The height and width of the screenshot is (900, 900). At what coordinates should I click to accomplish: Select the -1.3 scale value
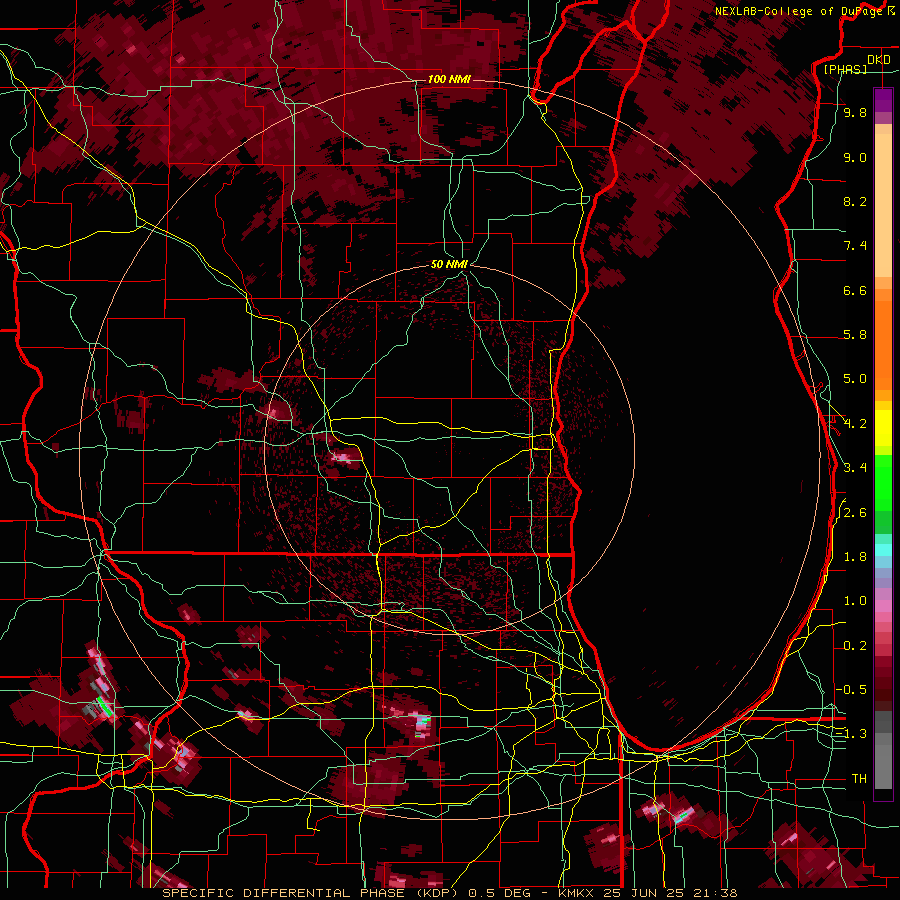[851, 735]
